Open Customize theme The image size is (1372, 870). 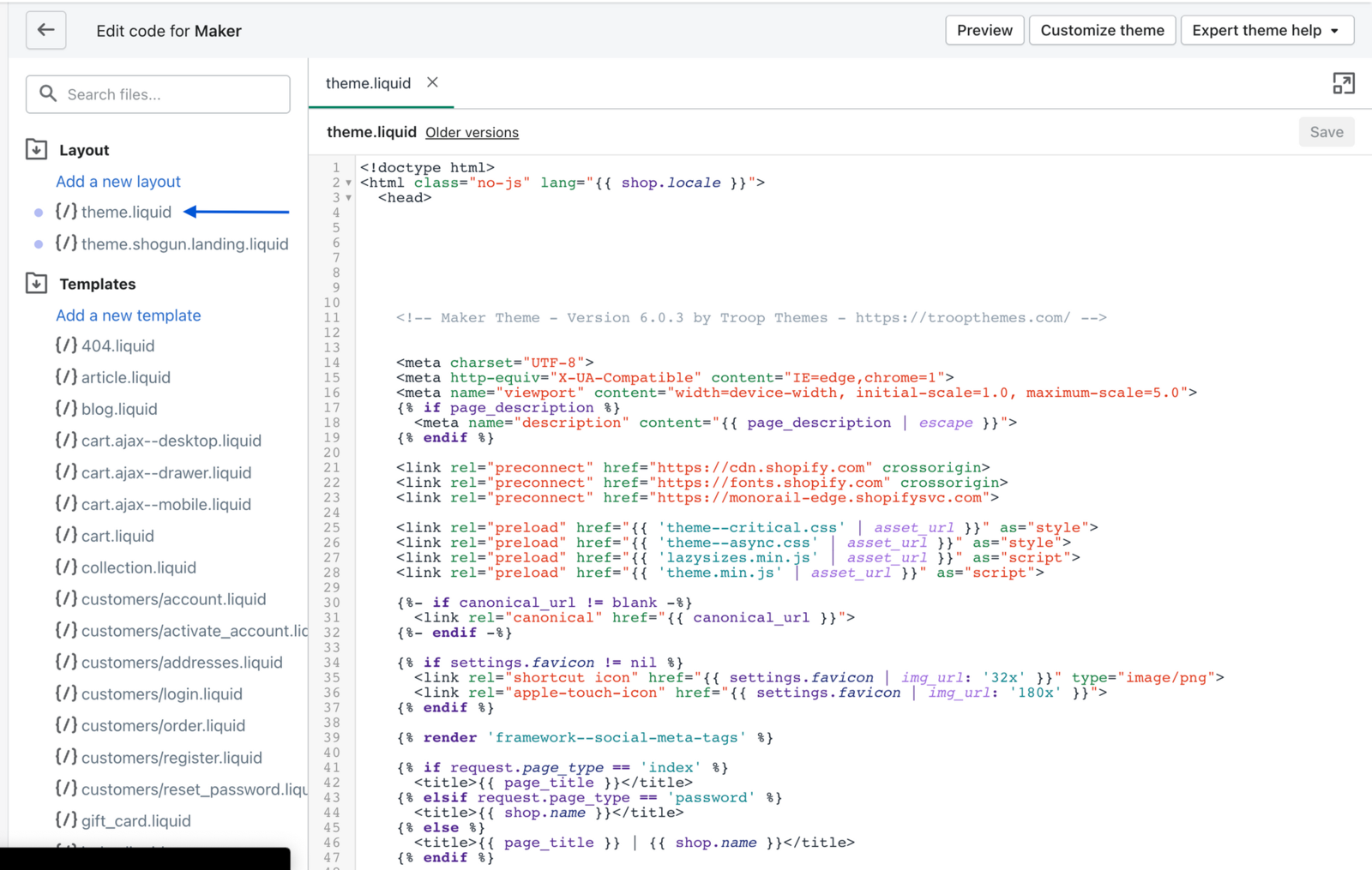point(1102,31)
